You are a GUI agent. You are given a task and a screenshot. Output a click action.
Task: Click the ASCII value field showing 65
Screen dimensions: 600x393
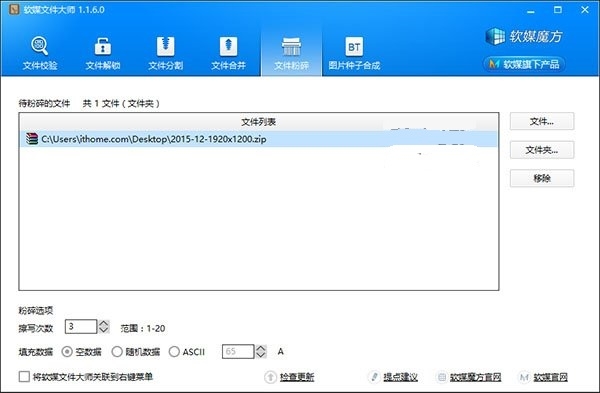pos(238,351)
